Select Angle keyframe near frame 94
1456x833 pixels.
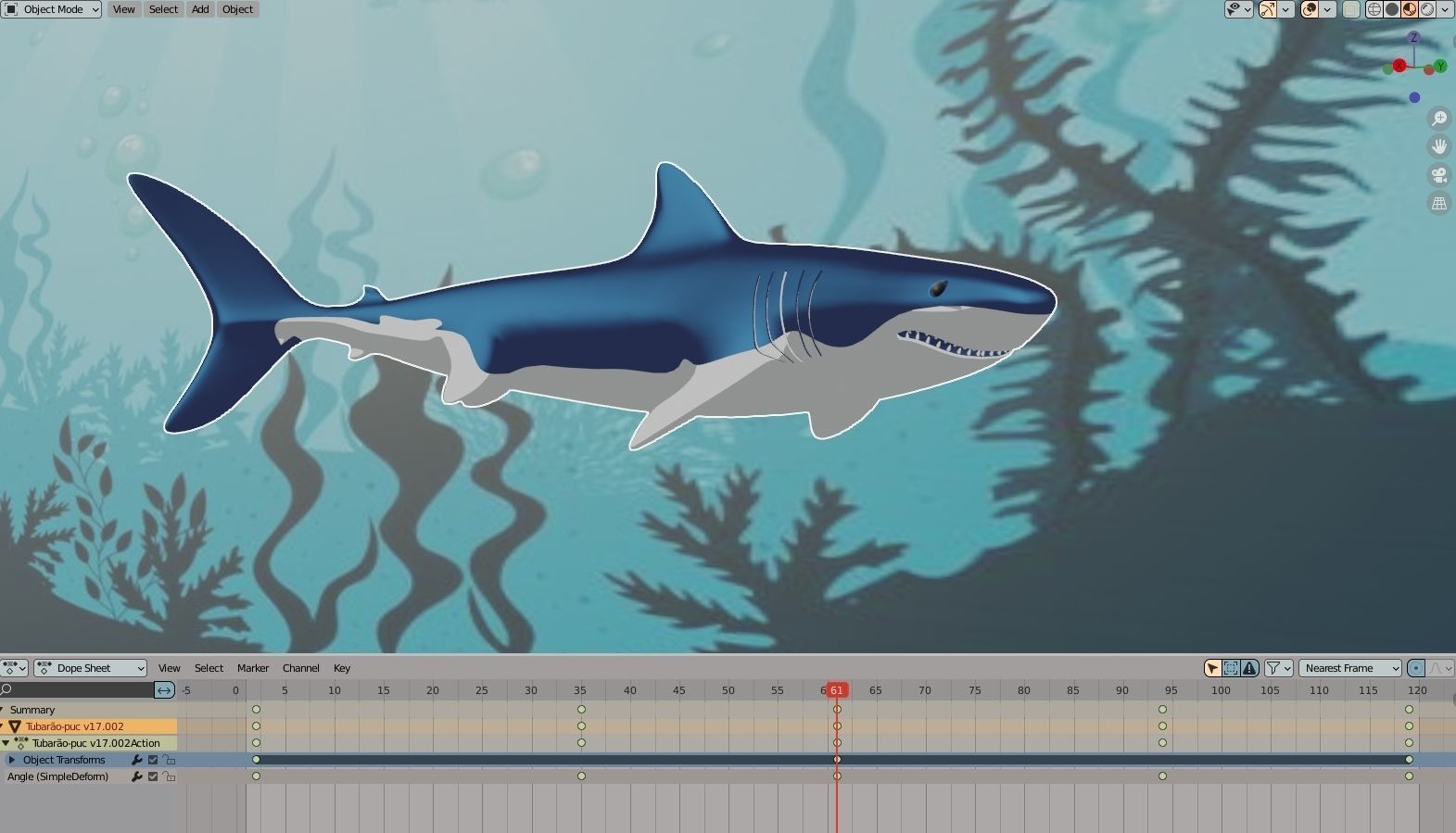[x=1162, y=776]
